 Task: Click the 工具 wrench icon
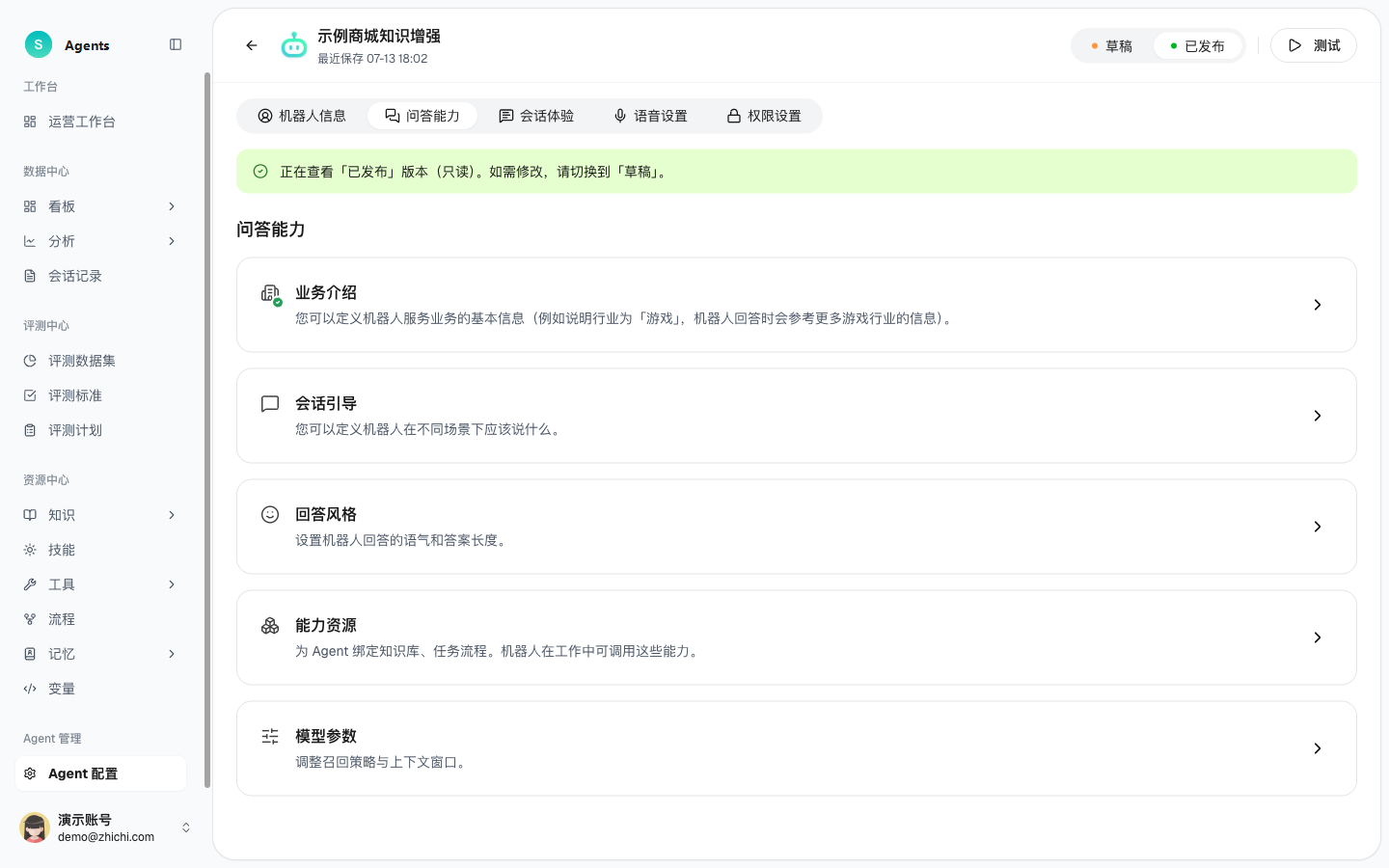30,584
